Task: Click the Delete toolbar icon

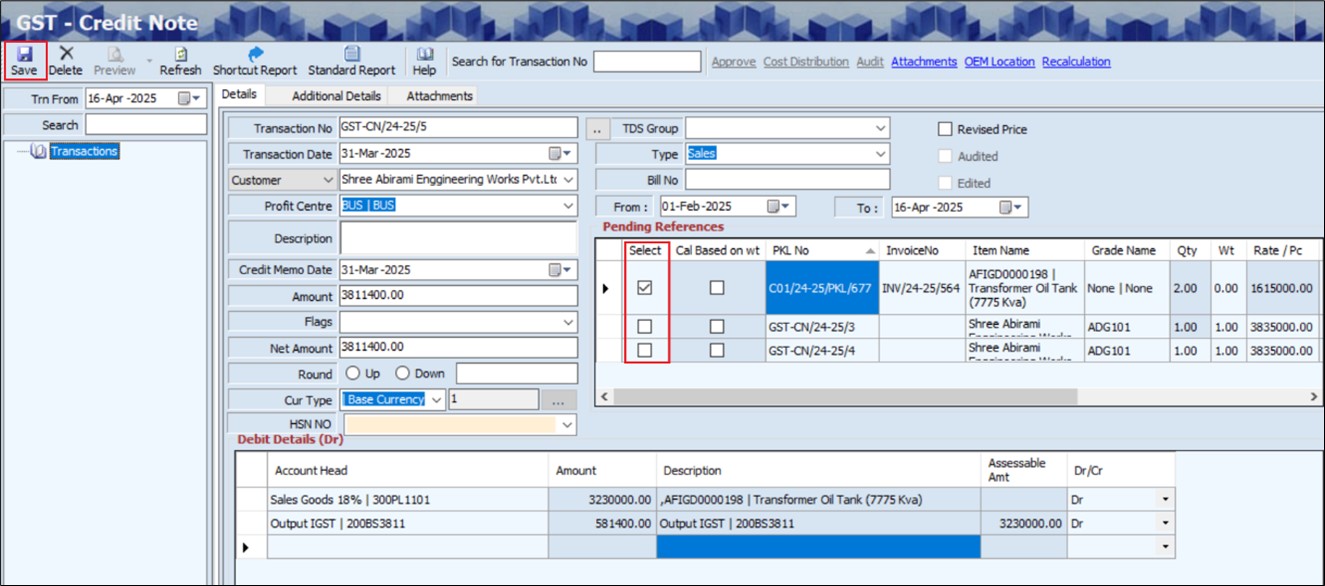Action: 66,61
